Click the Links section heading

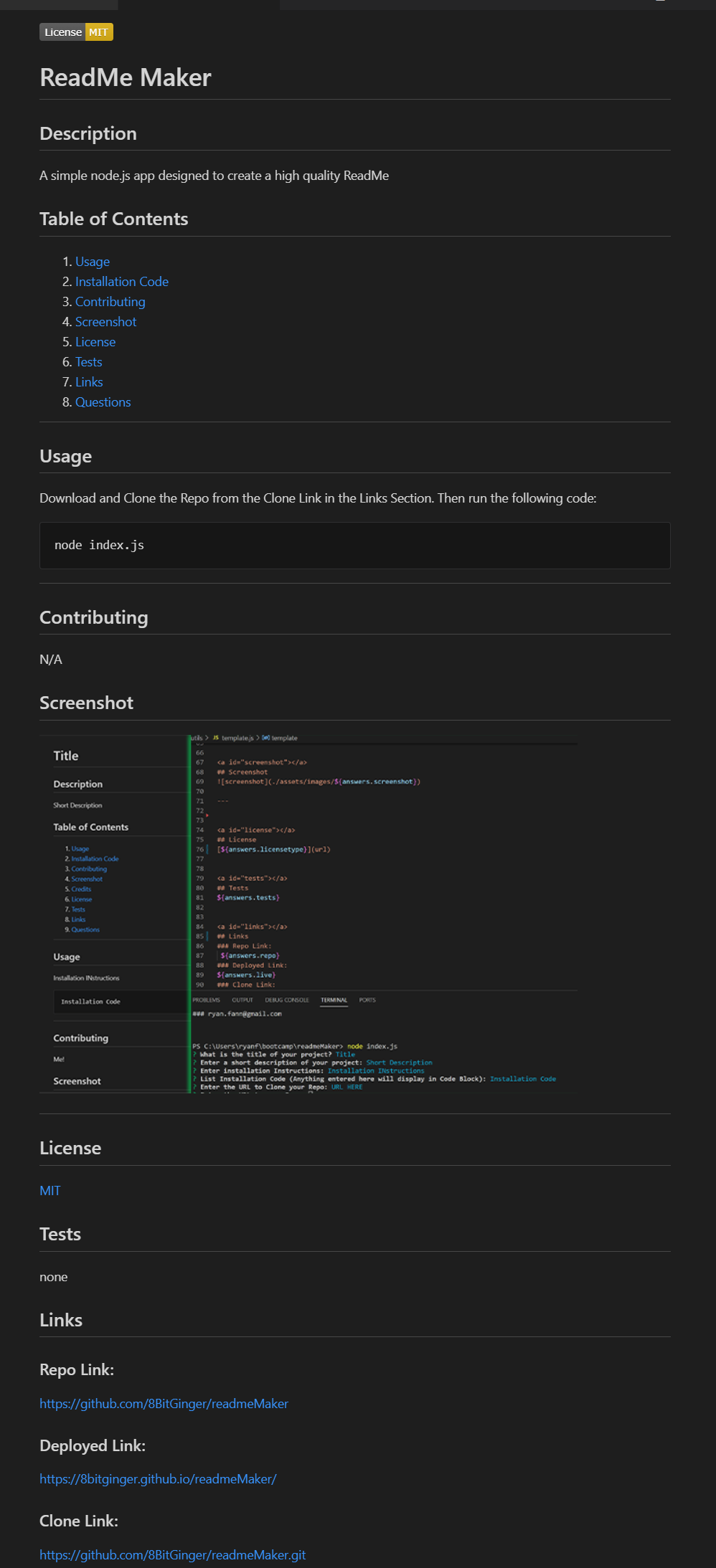point(61,1321)
